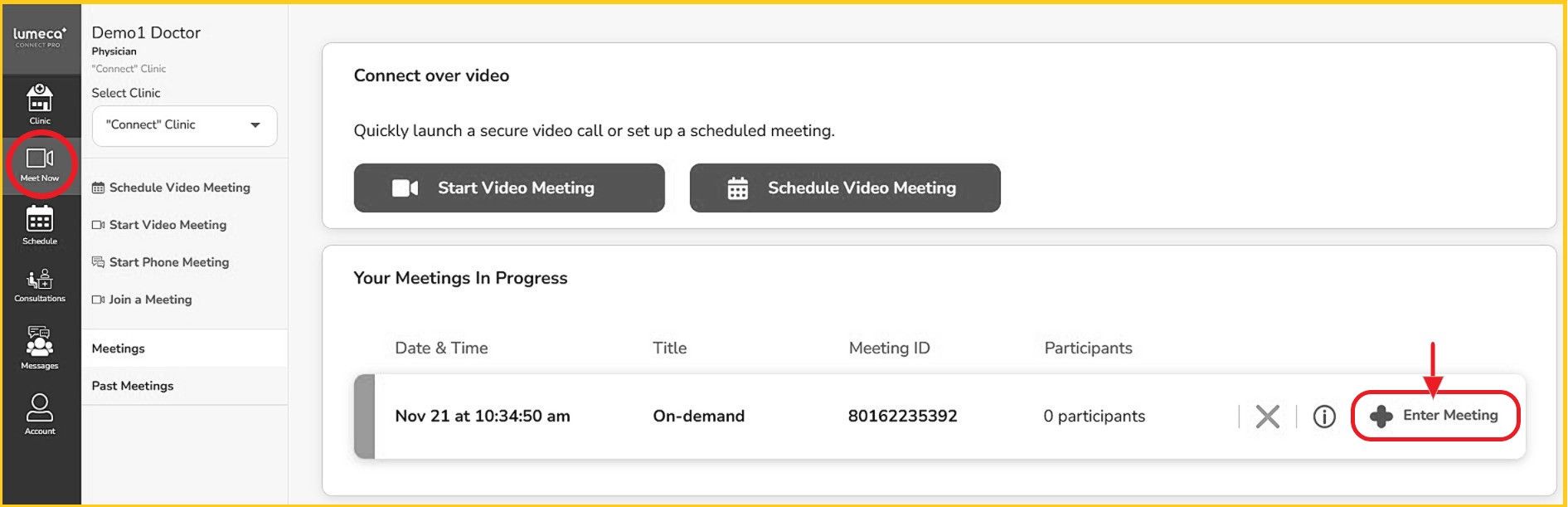Image resolution: width=1568 pixels, height=507 pixels.
Task: Cancel the on-demand meeting with X icon
Action: tap(1267, 416)
